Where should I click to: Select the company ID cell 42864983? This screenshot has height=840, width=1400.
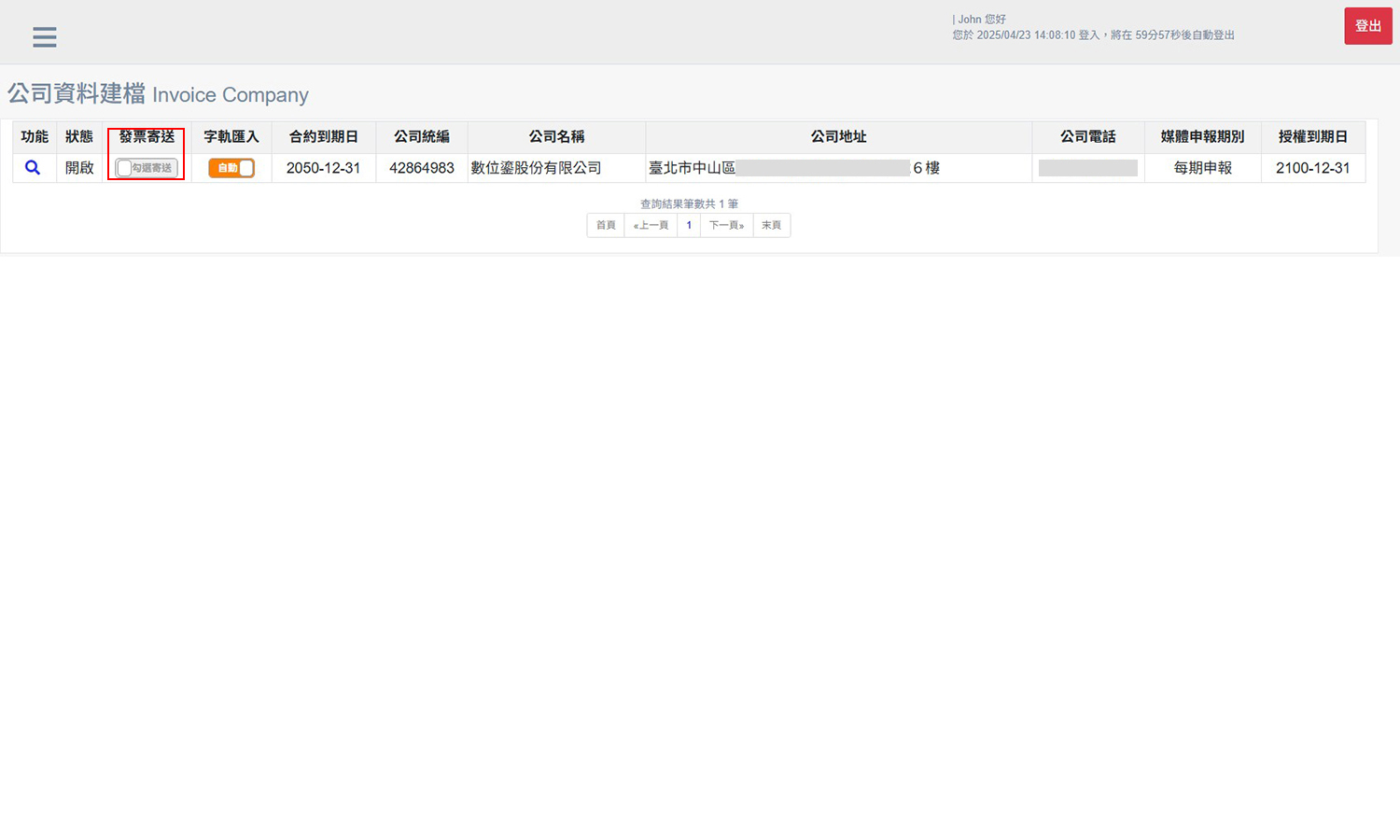point(422,168)
